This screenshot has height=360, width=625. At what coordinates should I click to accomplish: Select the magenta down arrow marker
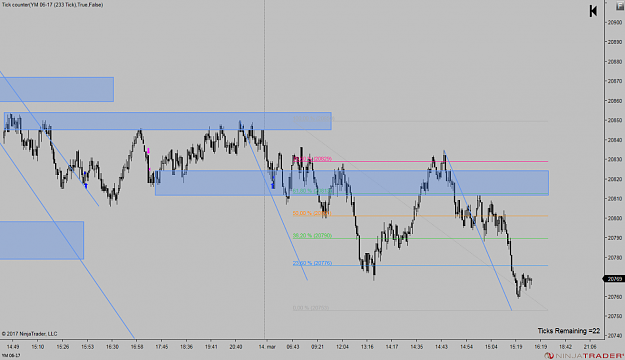click(148, 151)
